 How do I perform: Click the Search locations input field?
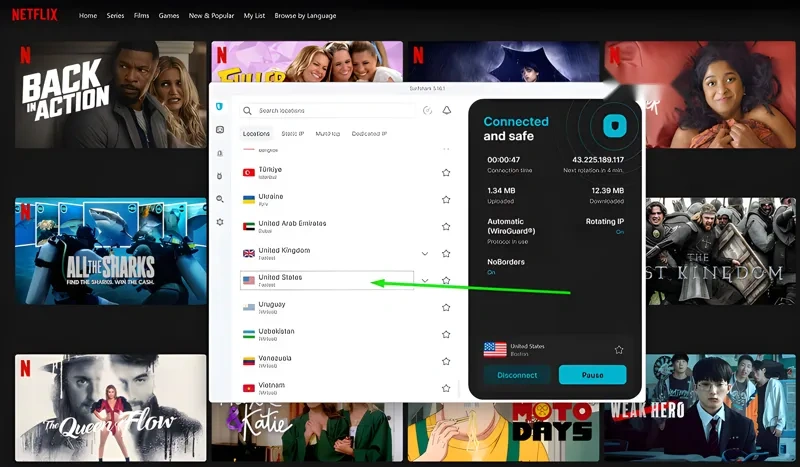(x=328, y=110)
